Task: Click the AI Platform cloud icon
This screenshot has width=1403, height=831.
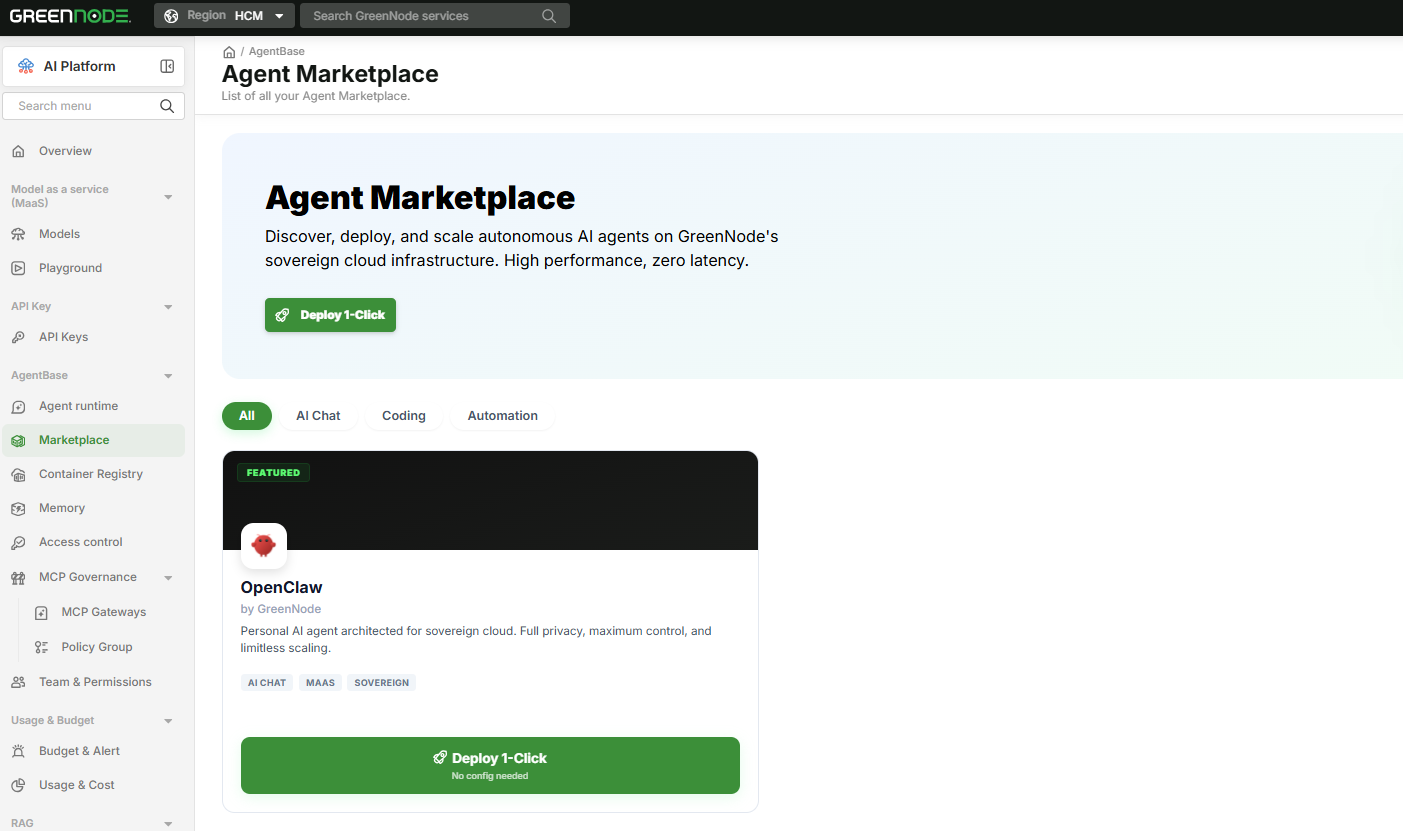Action: (26, 66)
